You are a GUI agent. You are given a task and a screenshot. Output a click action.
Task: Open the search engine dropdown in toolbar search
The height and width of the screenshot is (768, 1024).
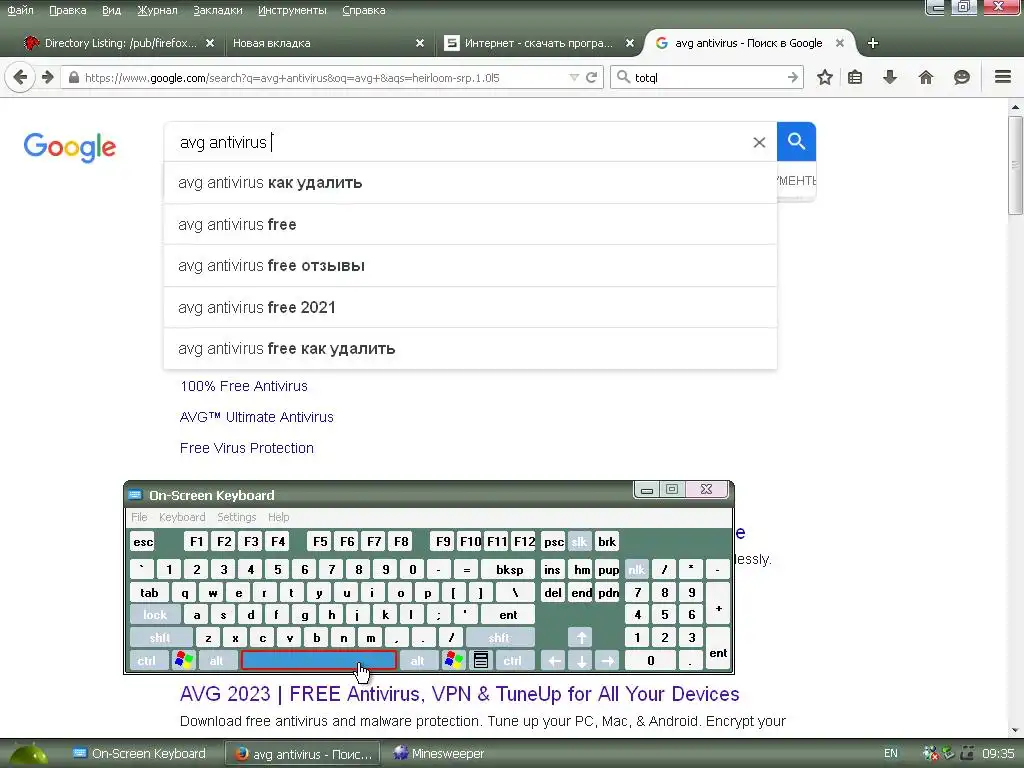point(623,78)
